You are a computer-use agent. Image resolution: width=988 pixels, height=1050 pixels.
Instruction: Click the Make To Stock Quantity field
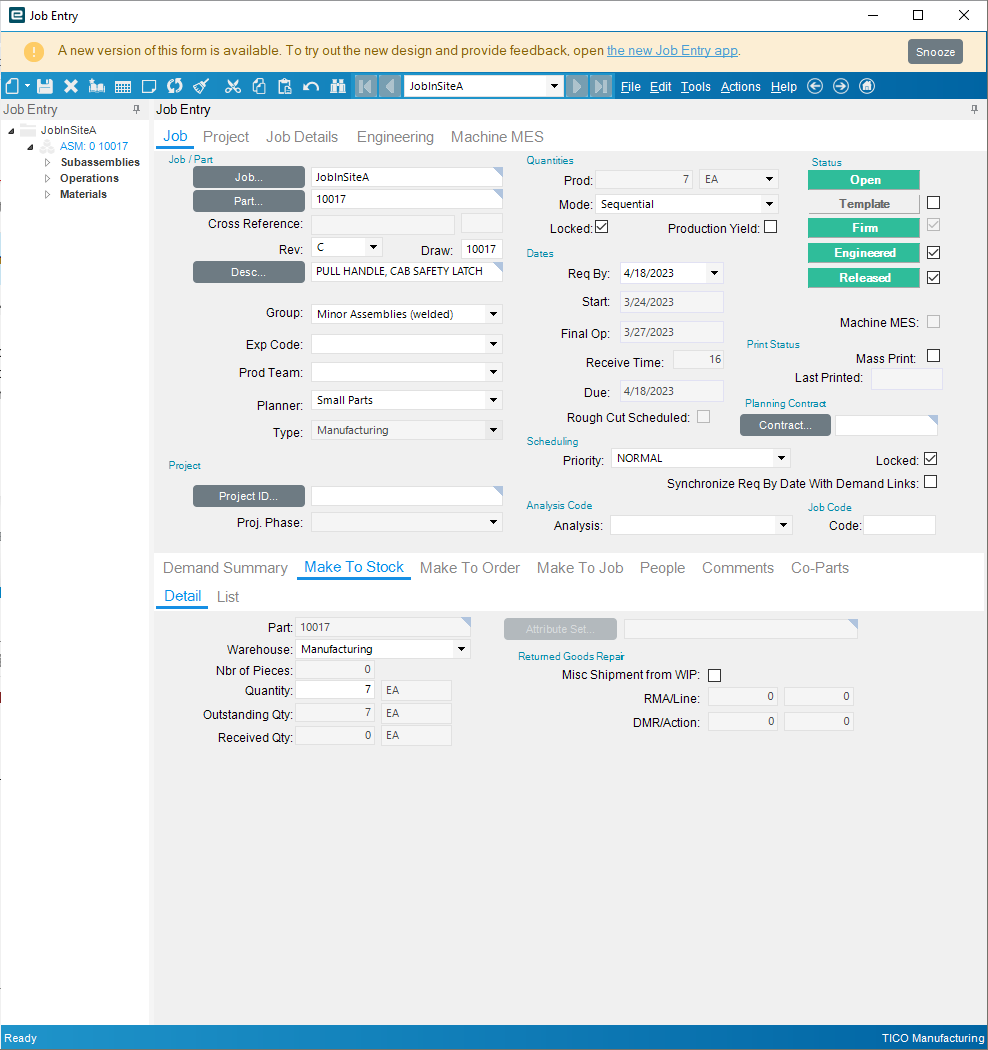[x=335, y=690]
